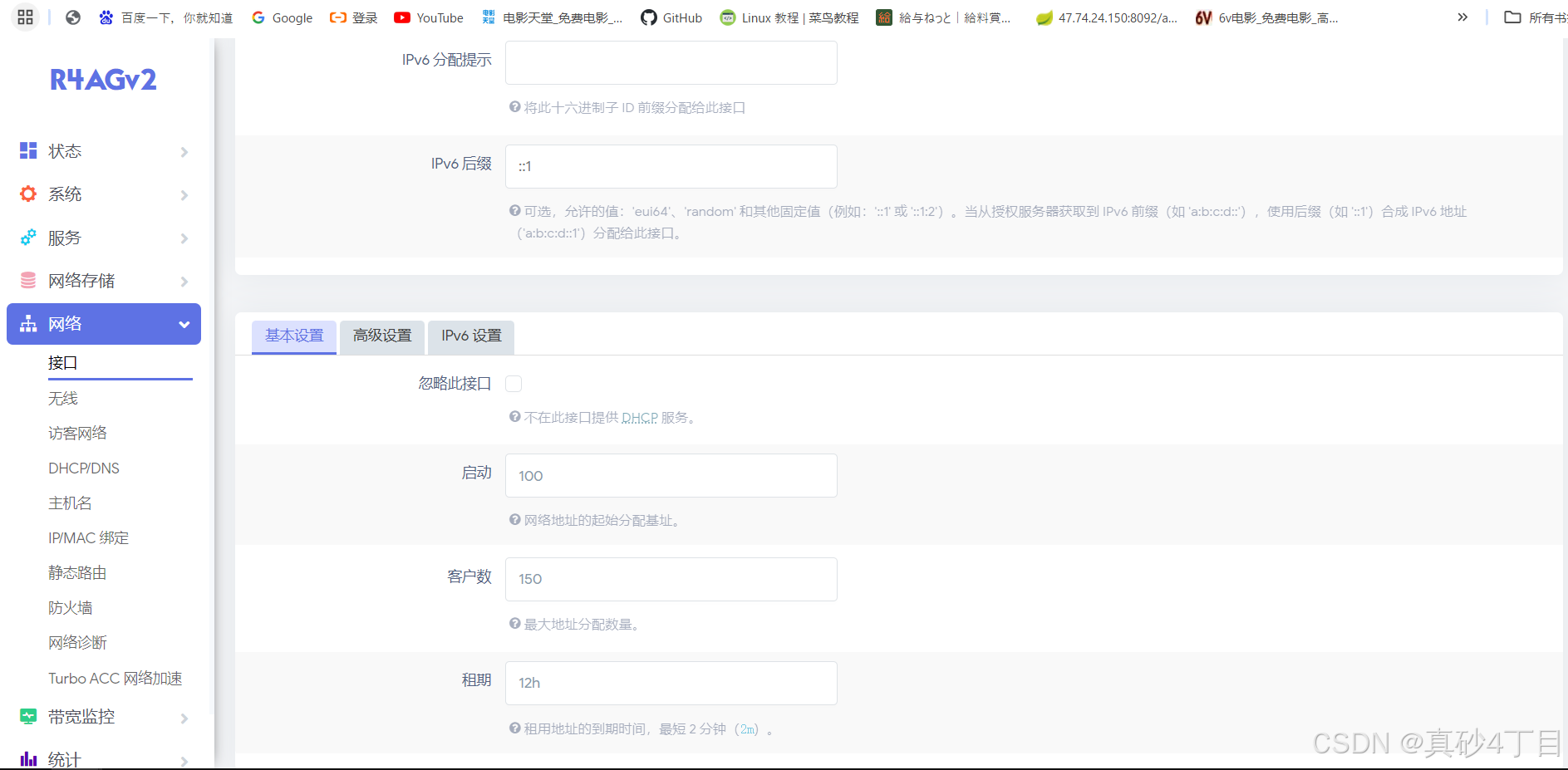Open the 給与ねっと bookmark
This screenshot has height=770, width=1568.
944,17
